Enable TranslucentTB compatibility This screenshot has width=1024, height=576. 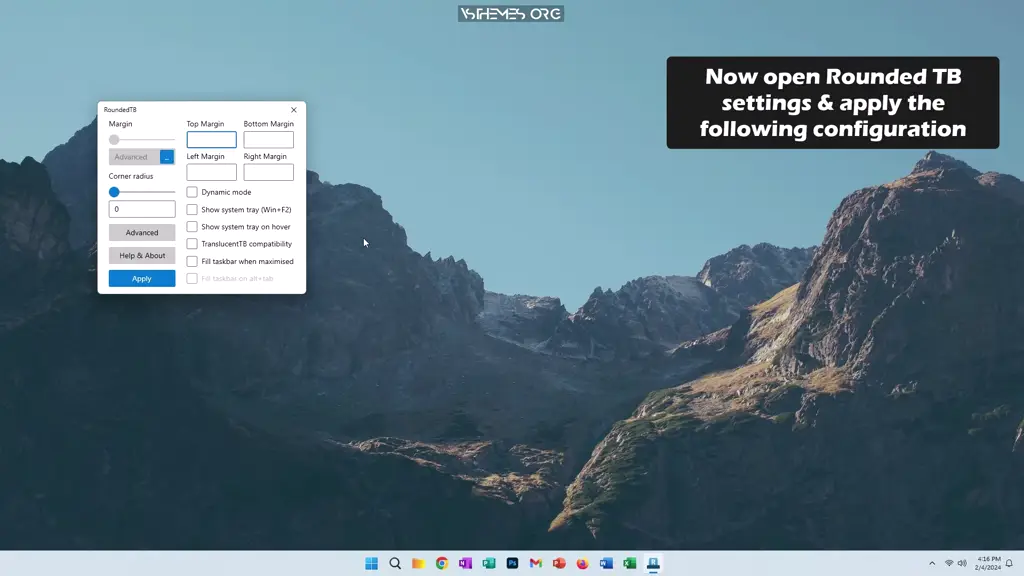pyautogui.click(x=191, y=244)
